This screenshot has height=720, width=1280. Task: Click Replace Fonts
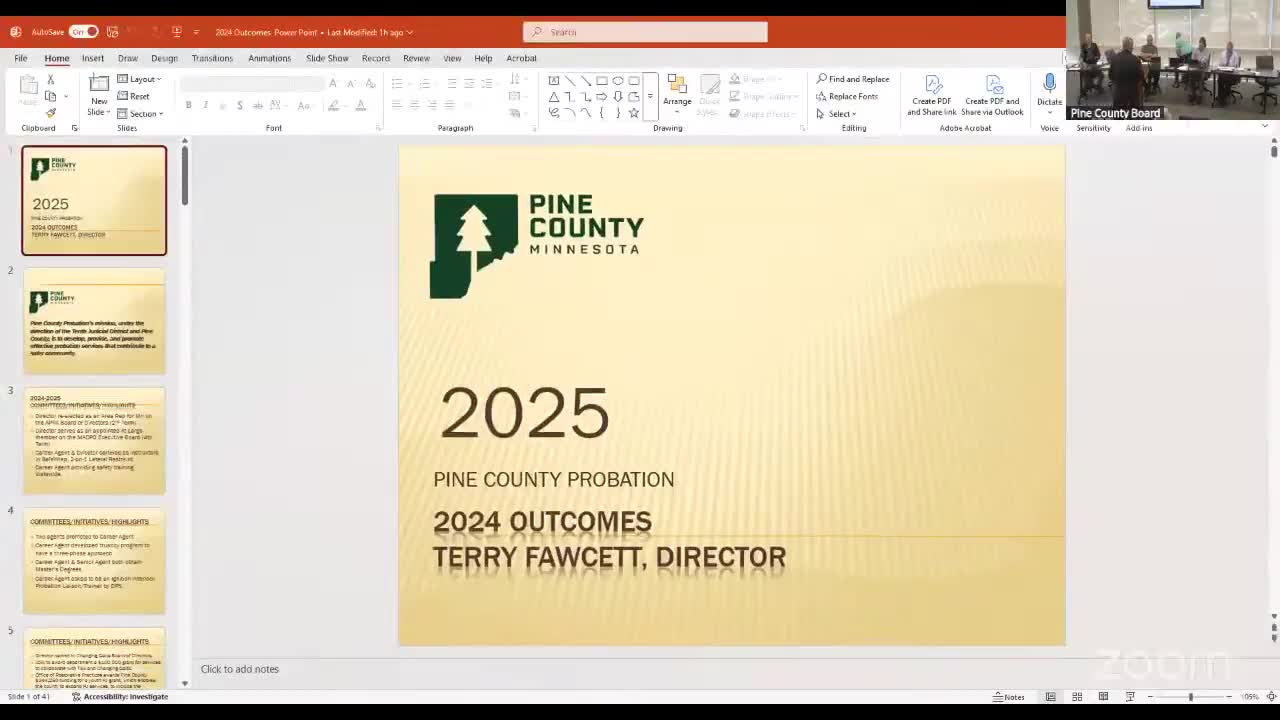point(847,96)
